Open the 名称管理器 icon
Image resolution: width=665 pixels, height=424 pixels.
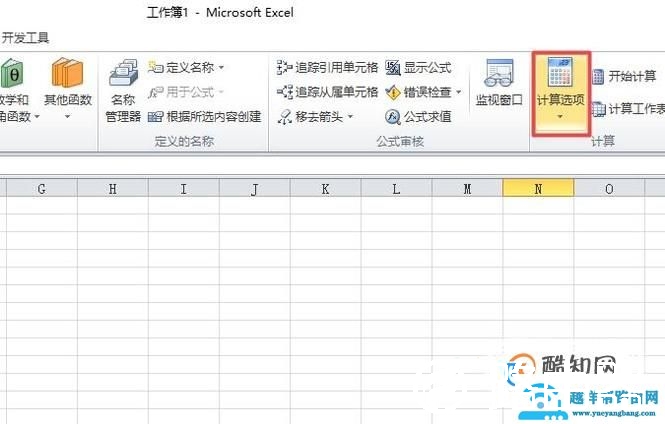coord(123,73)
